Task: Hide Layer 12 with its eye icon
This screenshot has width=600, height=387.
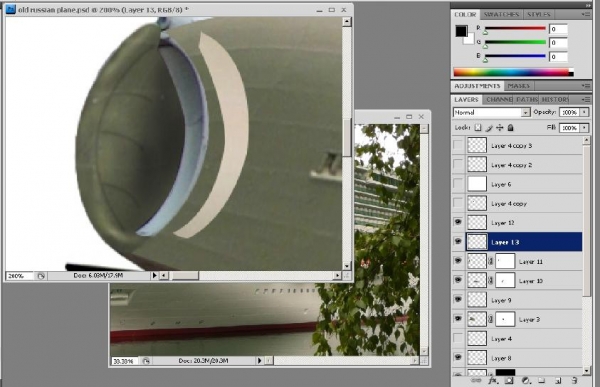Action: (458, 222)
